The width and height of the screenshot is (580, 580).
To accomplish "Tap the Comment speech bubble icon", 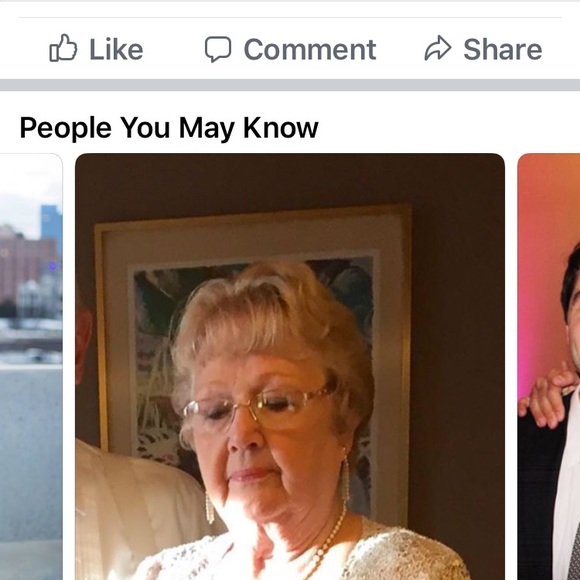I will 218,49.
